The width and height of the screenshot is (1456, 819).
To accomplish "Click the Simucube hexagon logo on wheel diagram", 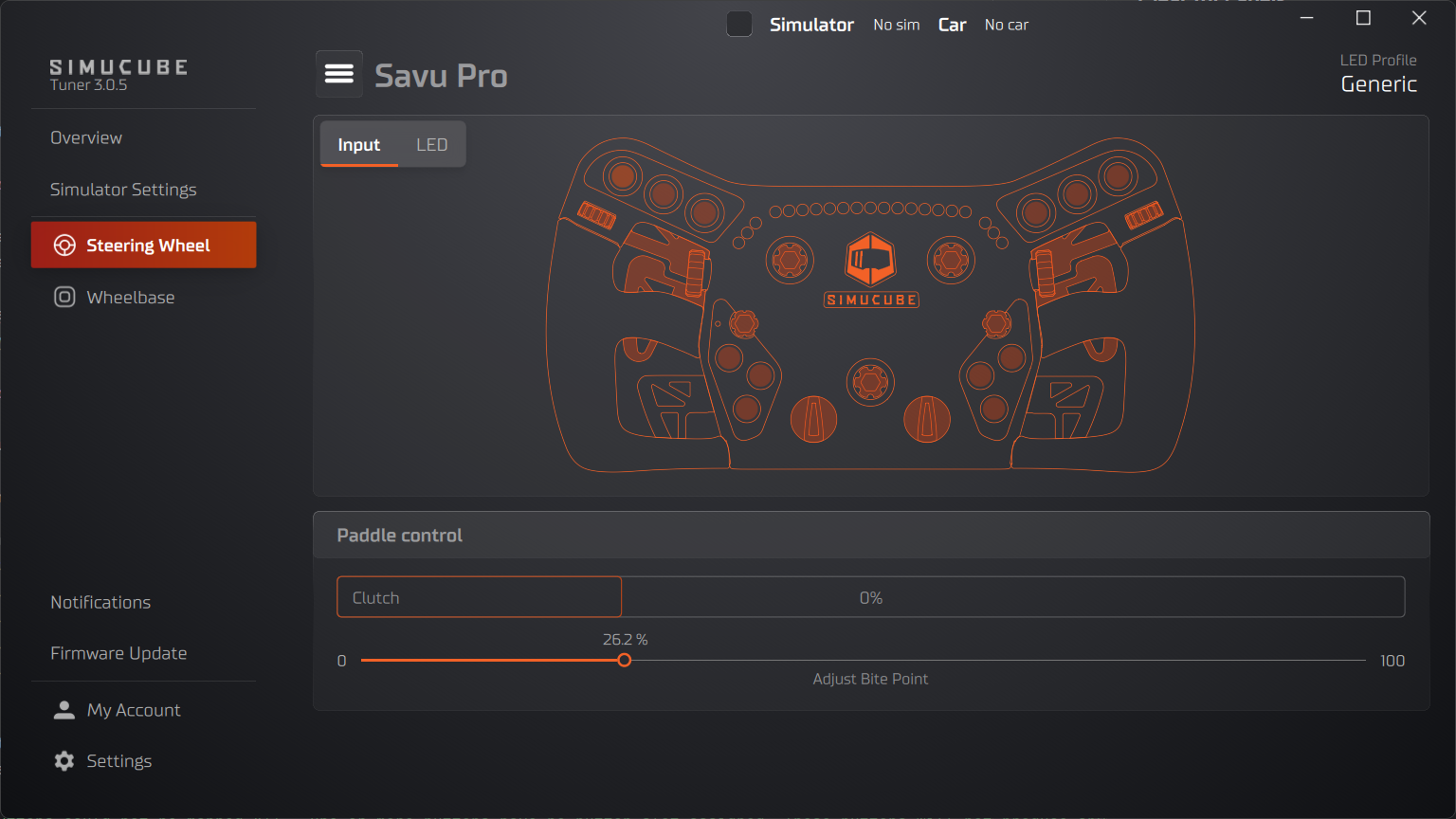I will click(x=870, y=261).
